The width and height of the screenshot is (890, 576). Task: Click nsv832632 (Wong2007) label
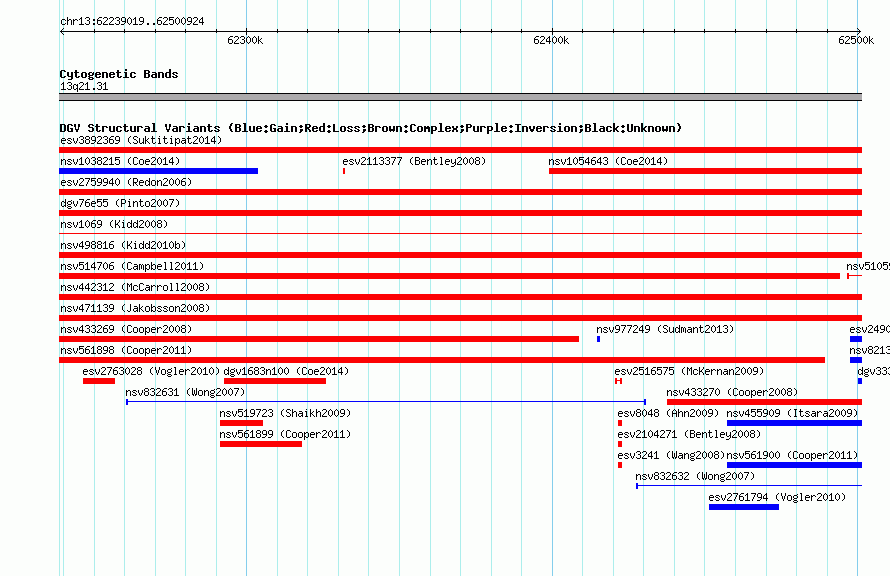click(x=695, y=476)
